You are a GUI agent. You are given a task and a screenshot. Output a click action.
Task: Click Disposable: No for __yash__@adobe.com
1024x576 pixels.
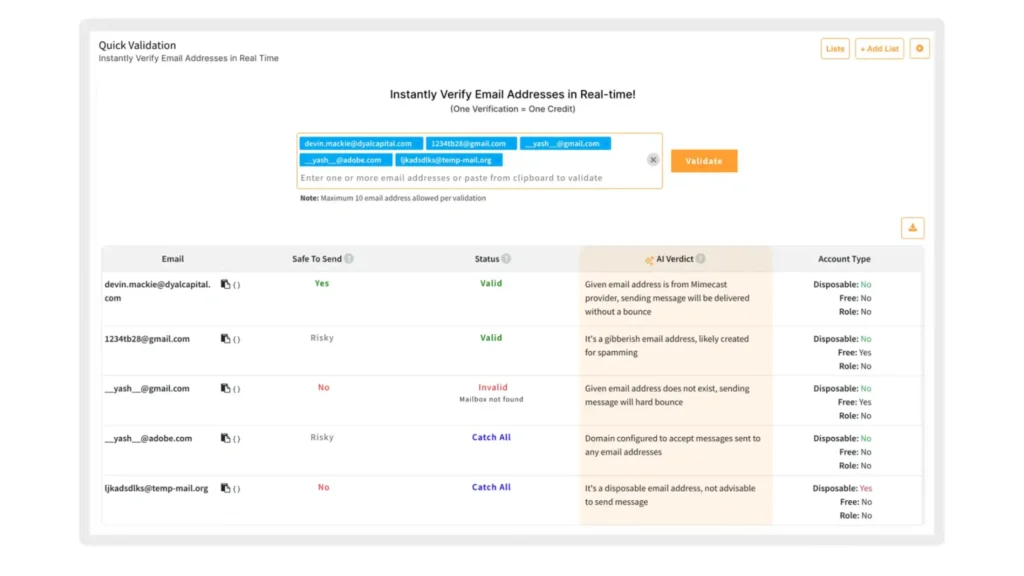pyautogui.click(x=842, y=439)
